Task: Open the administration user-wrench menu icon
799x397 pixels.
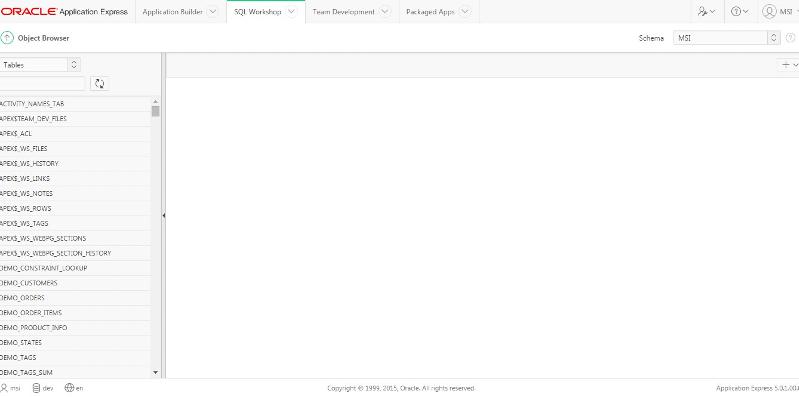Action: tap(706, 11)
